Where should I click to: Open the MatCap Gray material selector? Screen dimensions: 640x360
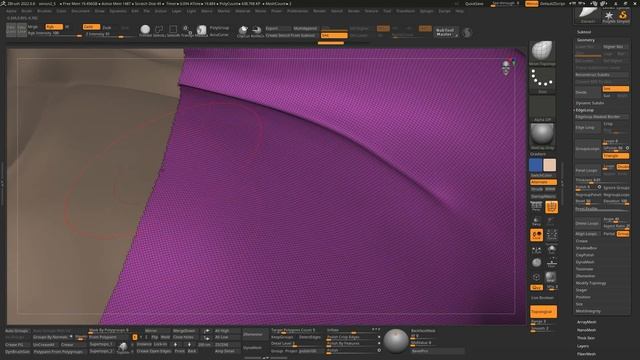pyautogui.click(x=542, y=136)
